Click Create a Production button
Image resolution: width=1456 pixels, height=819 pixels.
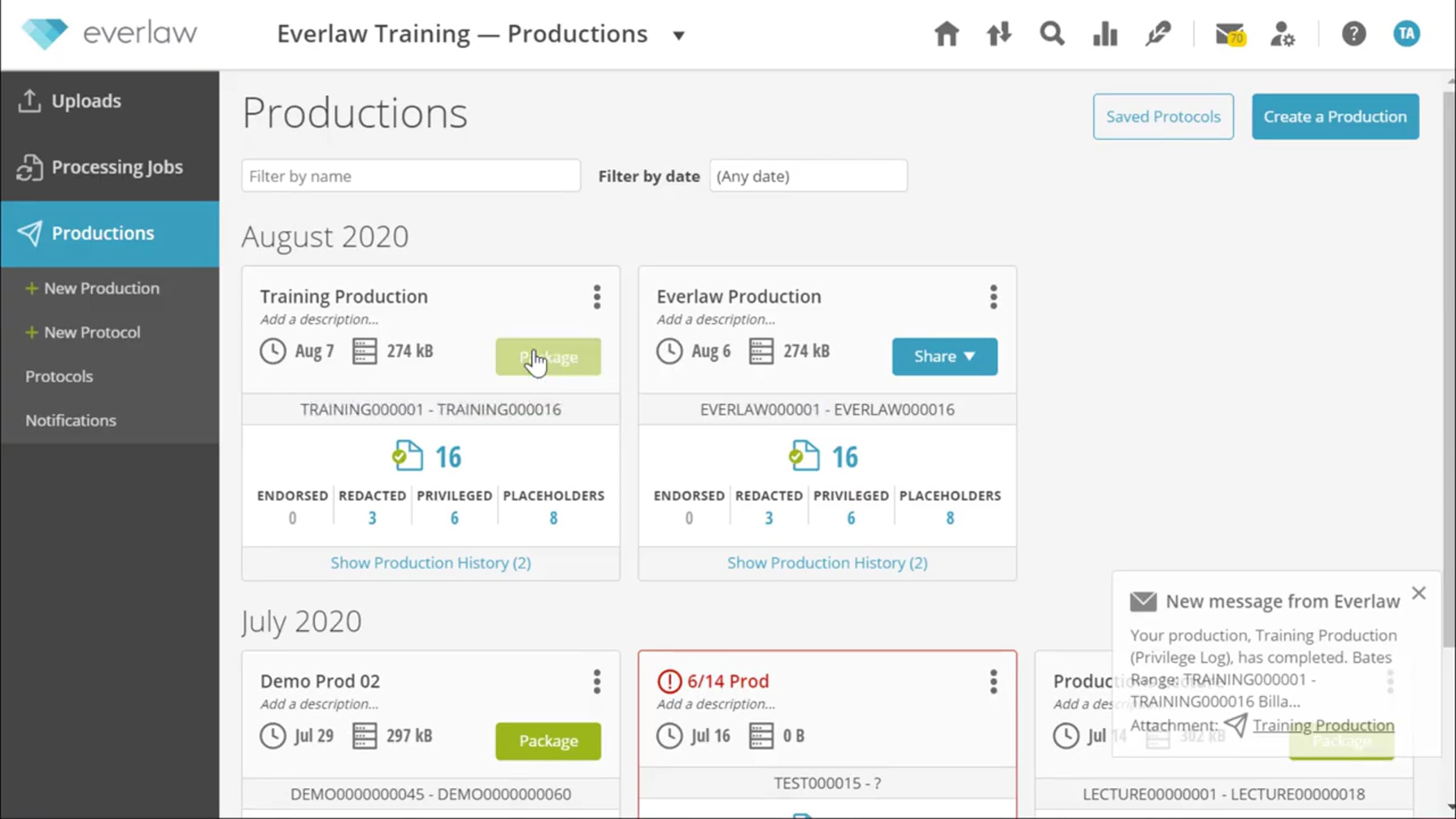[x=1335, y=116]
